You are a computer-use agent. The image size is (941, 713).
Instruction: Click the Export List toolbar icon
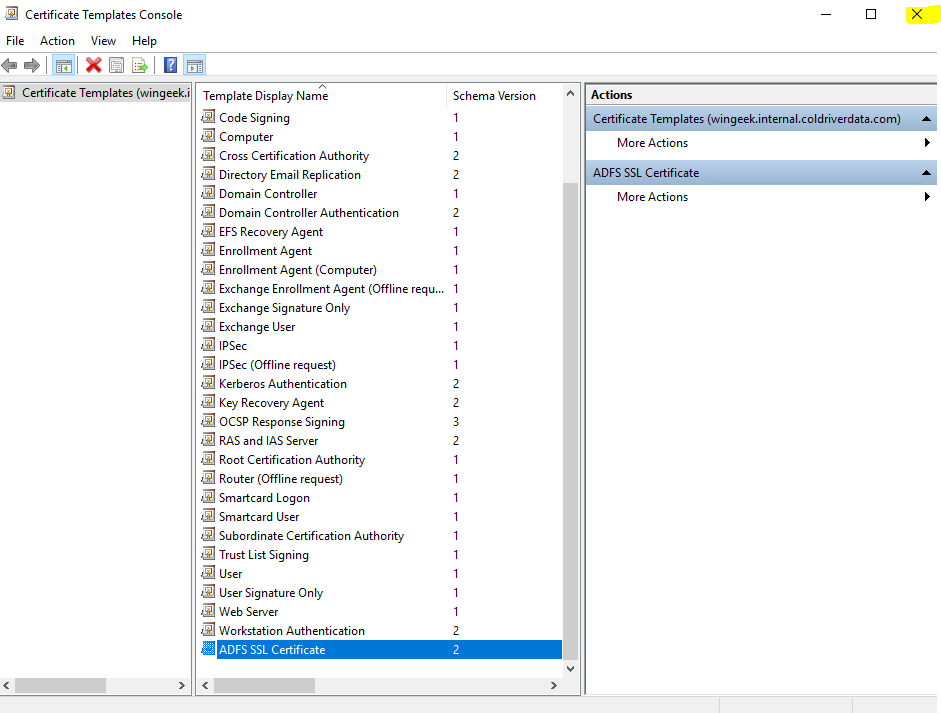point(140,66)
